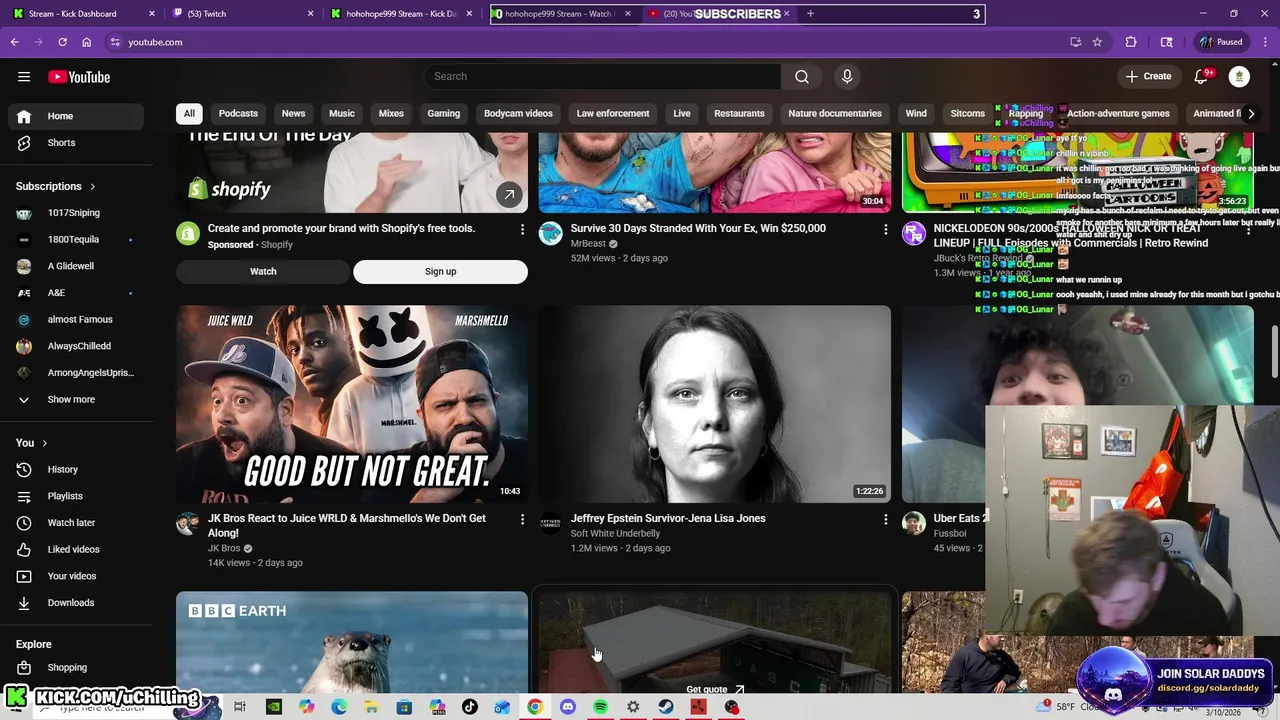Select the Podcasts filter chip

[x=238, y=114]
